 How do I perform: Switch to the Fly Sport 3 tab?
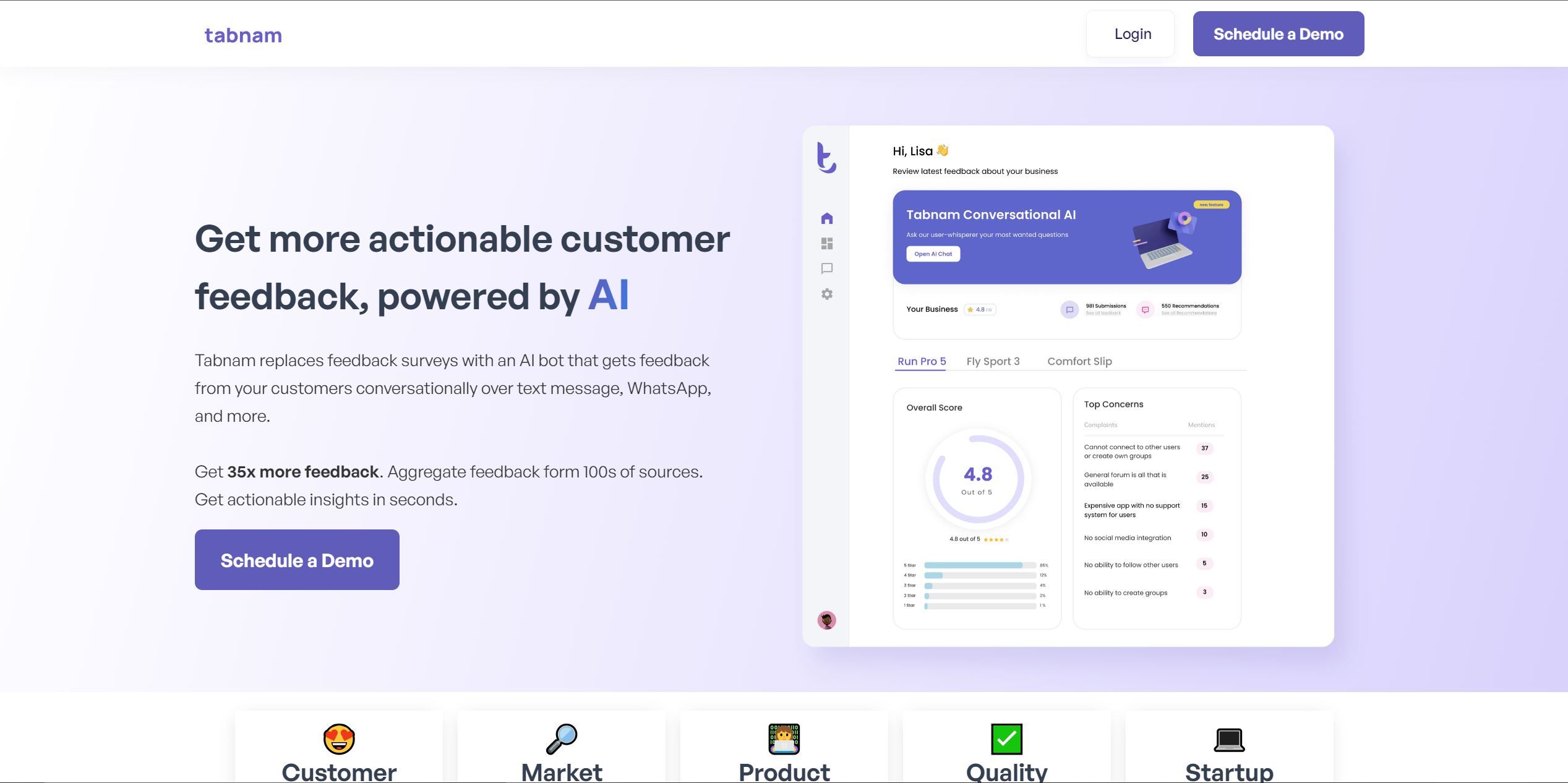click(993, 361)
